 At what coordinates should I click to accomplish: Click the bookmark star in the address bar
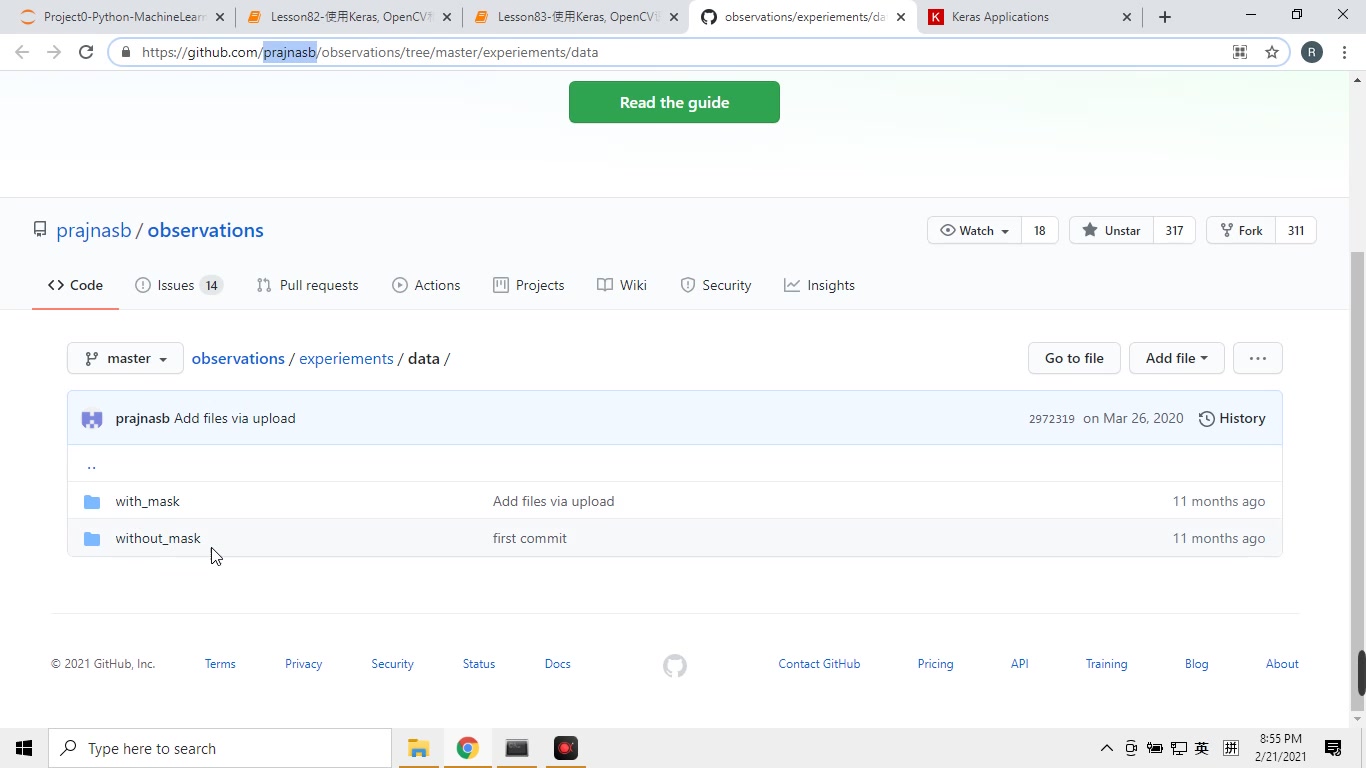tap(1271, 52)
